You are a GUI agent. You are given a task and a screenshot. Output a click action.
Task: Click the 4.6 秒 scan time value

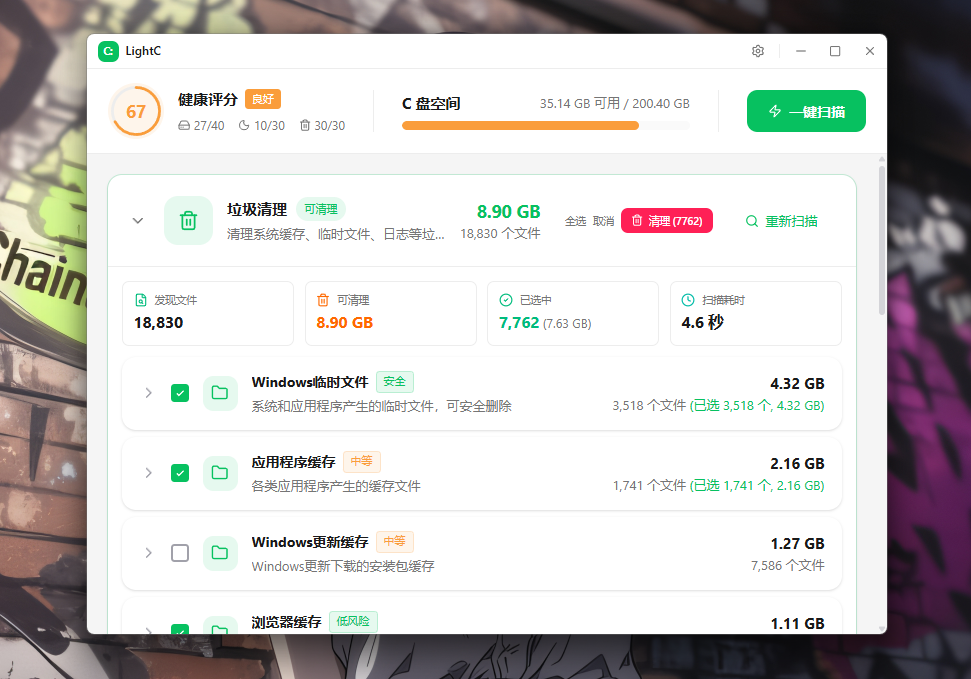tap(702, 323)
